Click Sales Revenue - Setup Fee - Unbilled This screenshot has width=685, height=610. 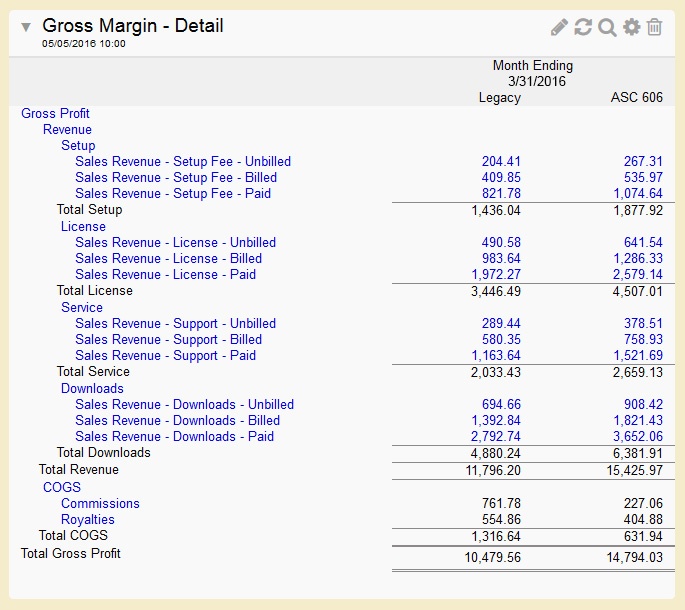point(183,161)
